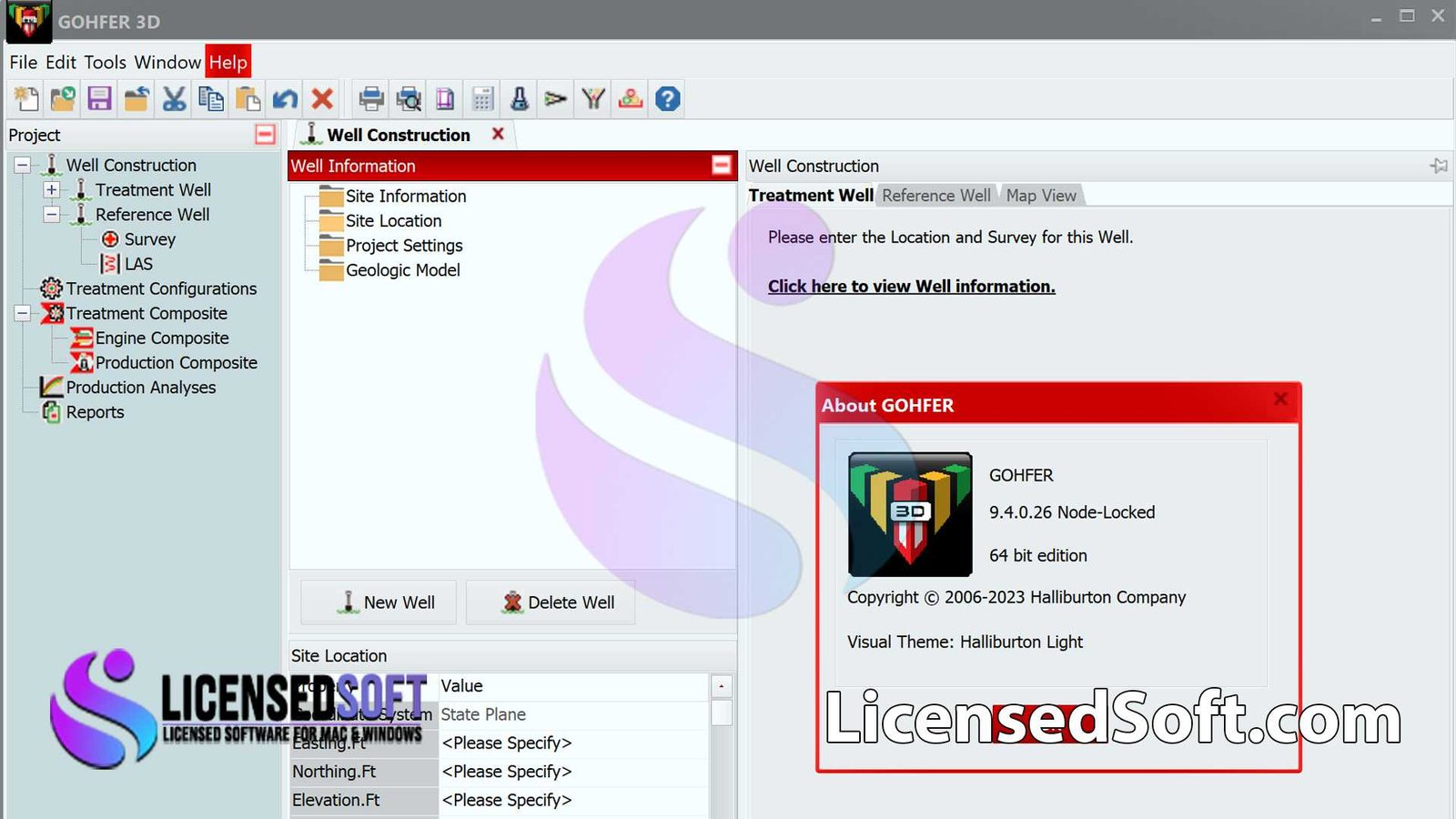Open print preview icon
This screenshot has height=819, width=1456.
(x=409, y=98)
